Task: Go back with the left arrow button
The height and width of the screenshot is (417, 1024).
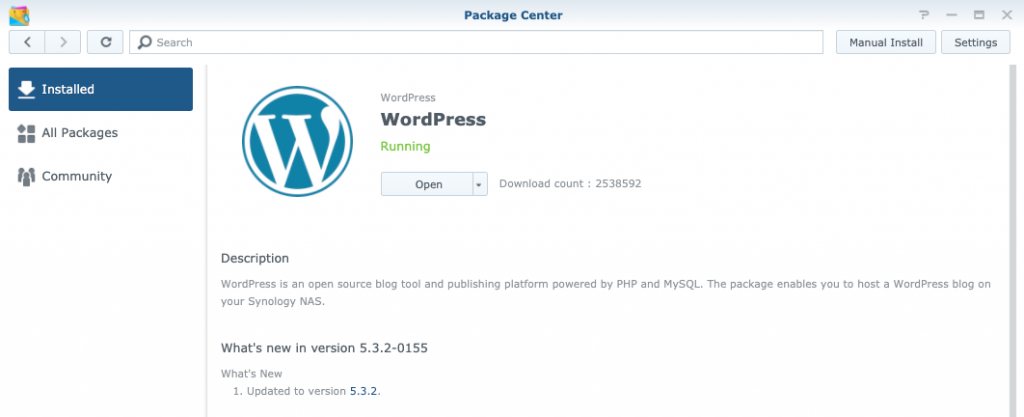Action: coord(27,42)
